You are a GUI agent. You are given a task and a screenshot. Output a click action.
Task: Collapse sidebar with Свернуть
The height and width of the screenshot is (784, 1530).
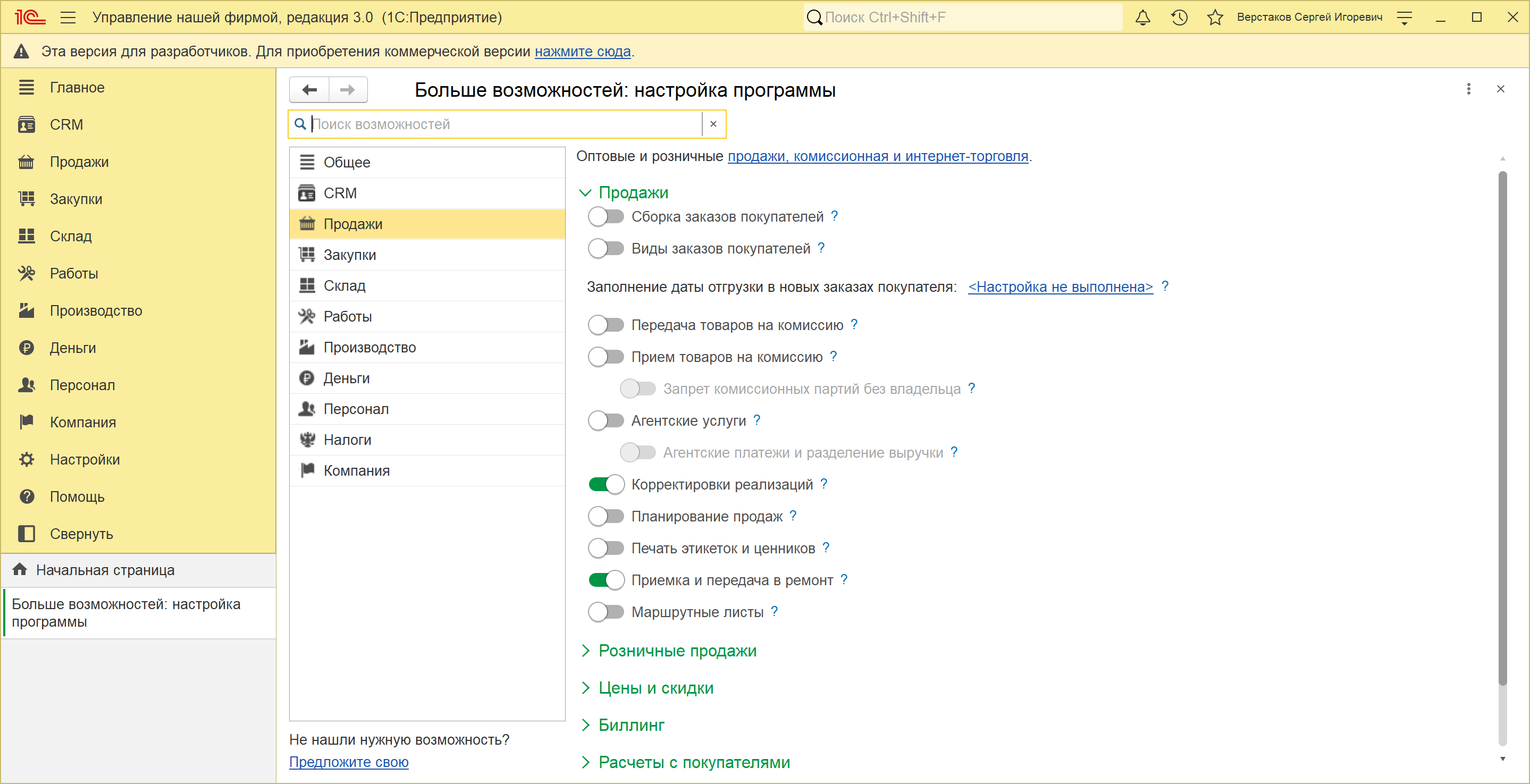(x=138, y=534)
